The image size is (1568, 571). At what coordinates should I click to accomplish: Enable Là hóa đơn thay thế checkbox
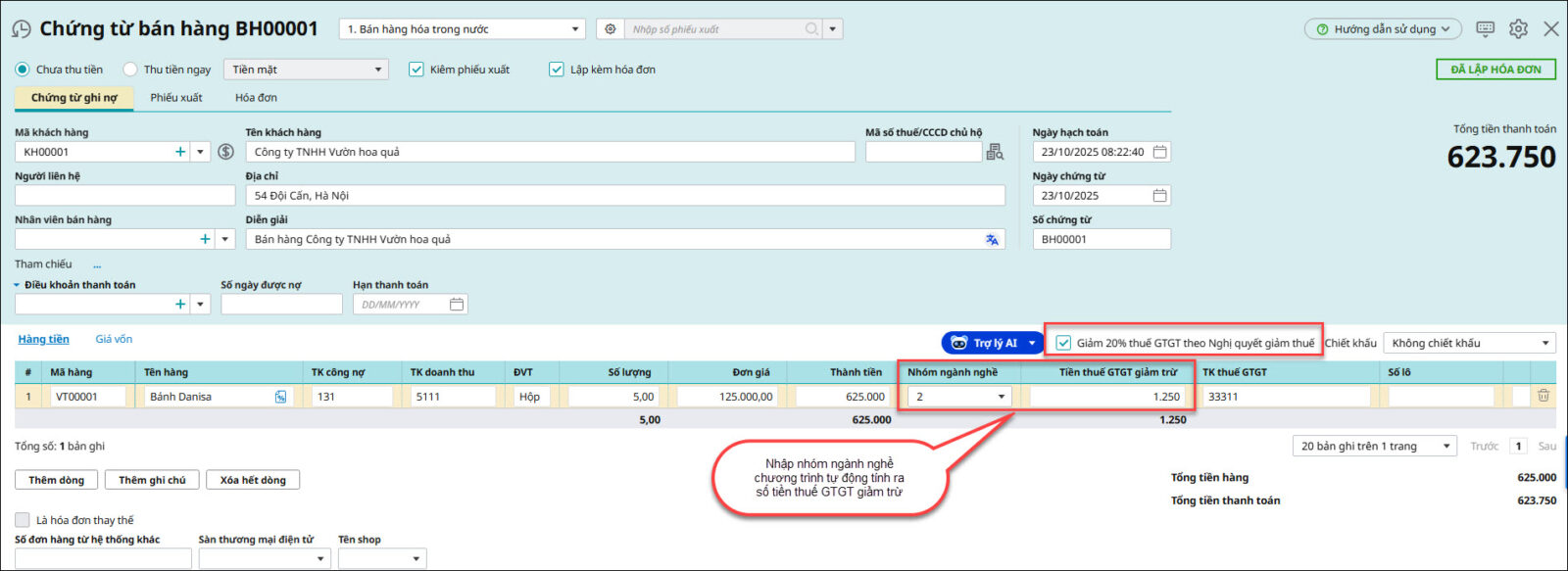[x=23, y=520]
